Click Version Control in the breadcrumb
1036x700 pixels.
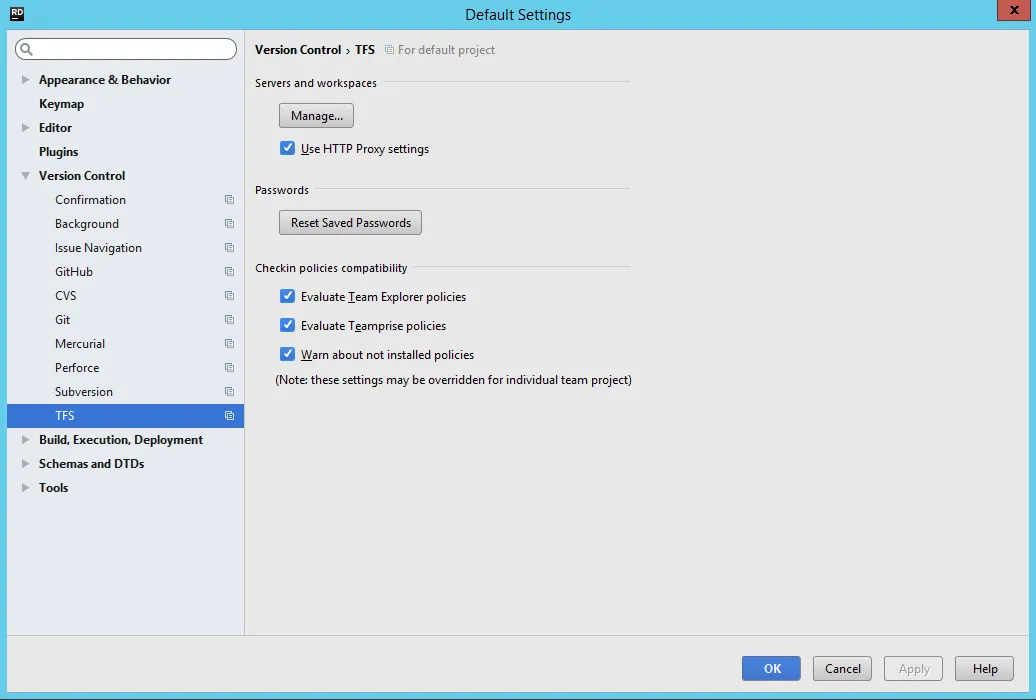(x=298, y=50)
